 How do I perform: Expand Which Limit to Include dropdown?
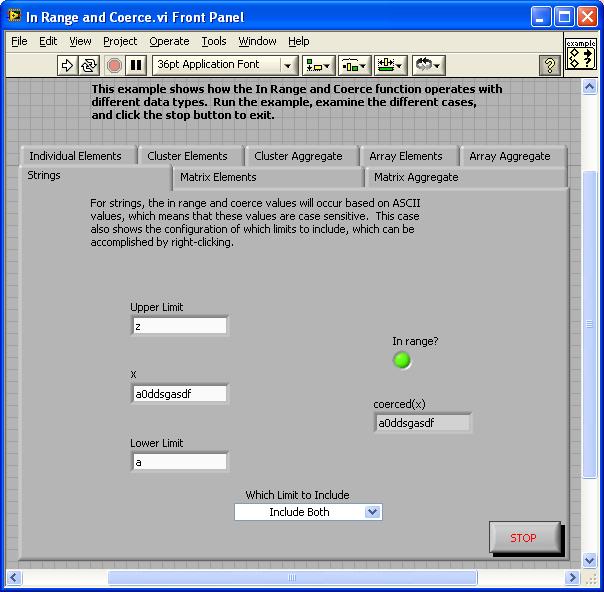pos(372,512)
